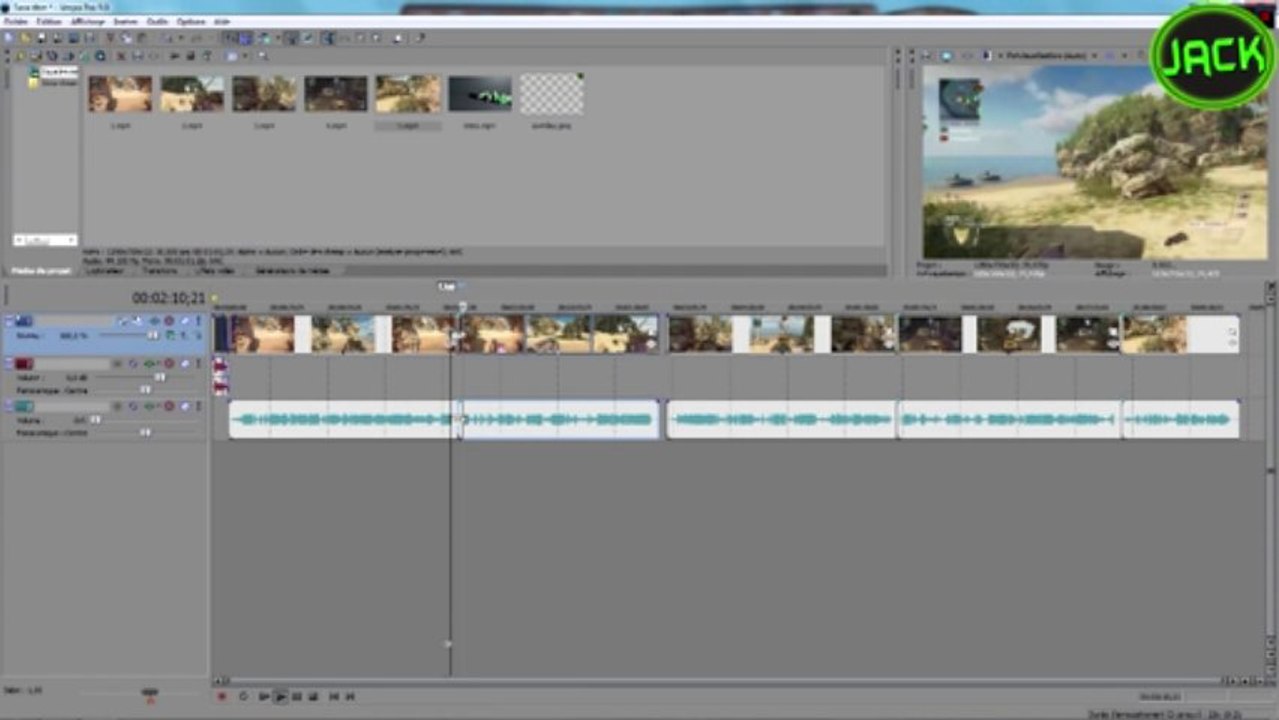Toggle Auto Ripple in the toolbar

tap(265, 37)
